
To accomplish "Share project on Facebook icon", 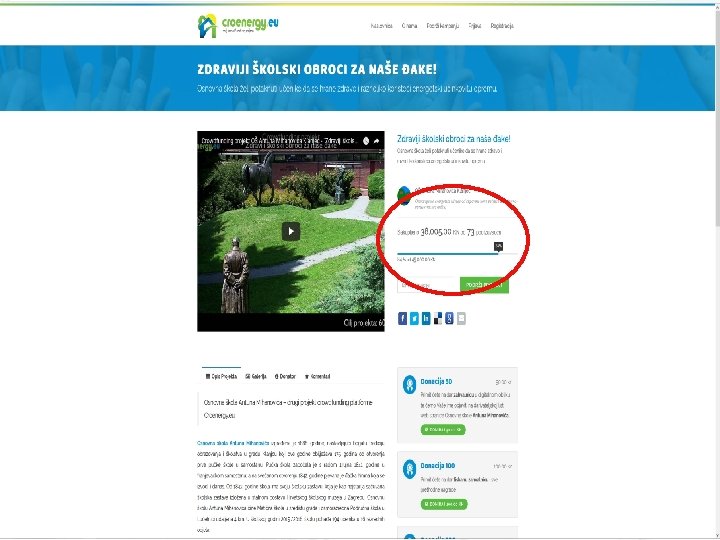I will pos(402,318).
